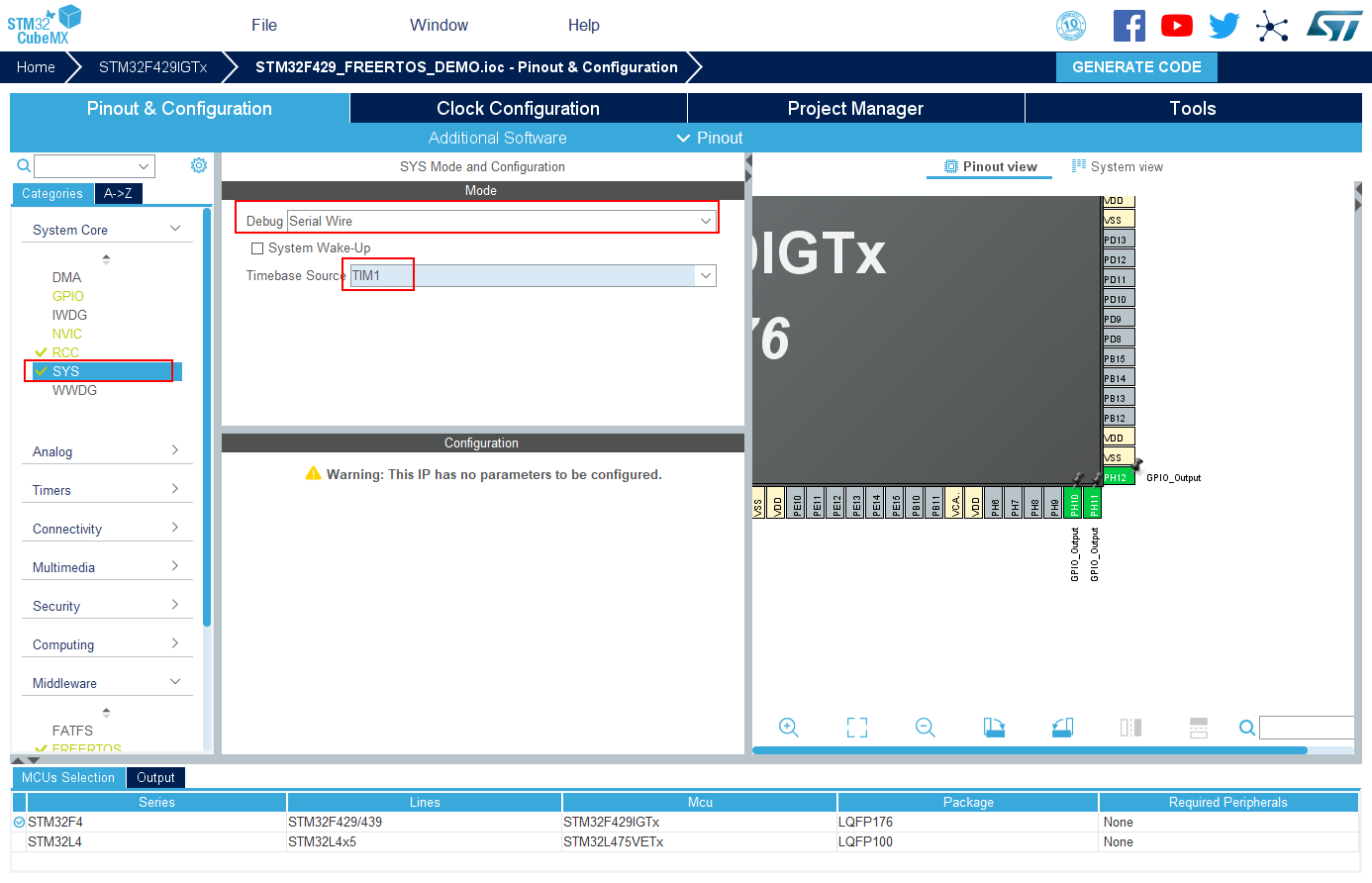Click the categories panel vertical scrollbar

(207, 417)
